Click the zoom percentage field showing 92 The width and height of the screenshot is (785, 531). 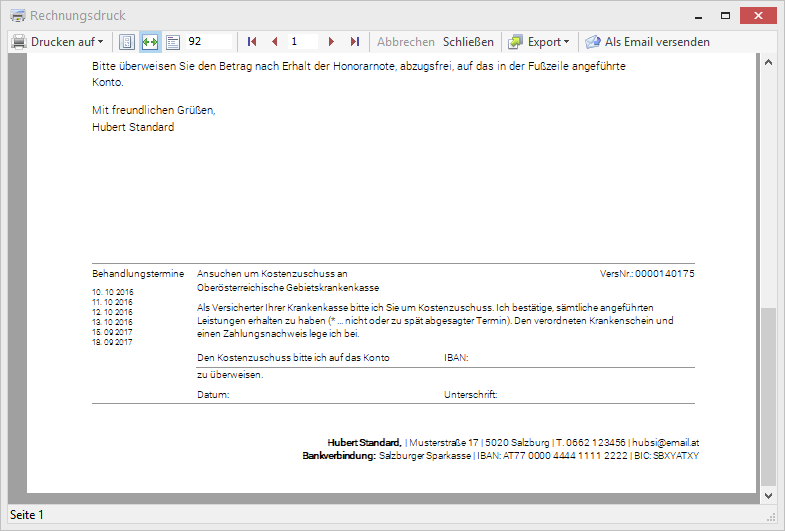coord(208,42)
